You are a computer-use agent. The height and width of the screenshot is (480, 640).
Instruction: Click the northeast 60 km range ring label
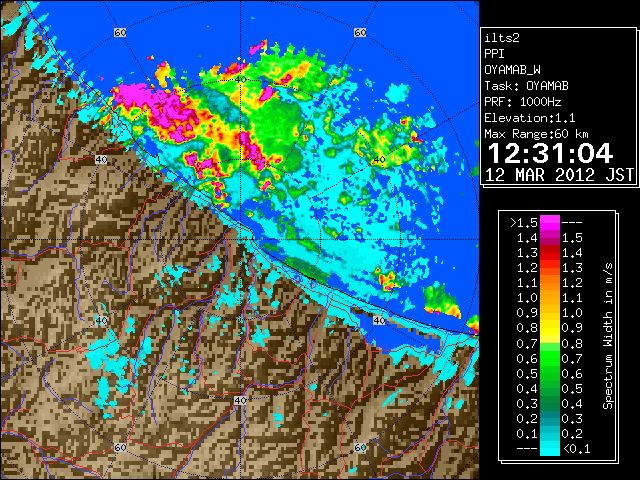(360, 32)
